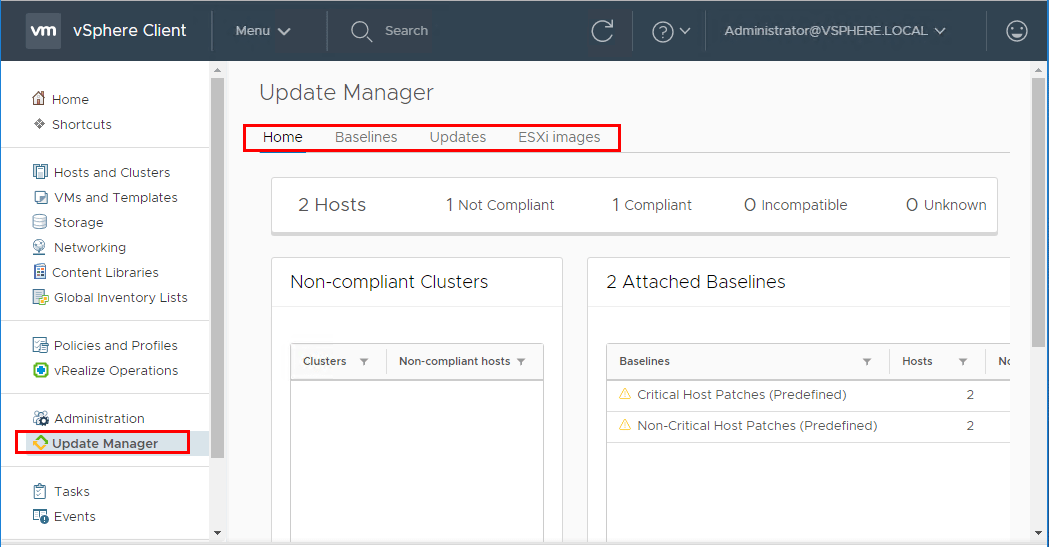Switch to the Baselines tab

[366, 137]
